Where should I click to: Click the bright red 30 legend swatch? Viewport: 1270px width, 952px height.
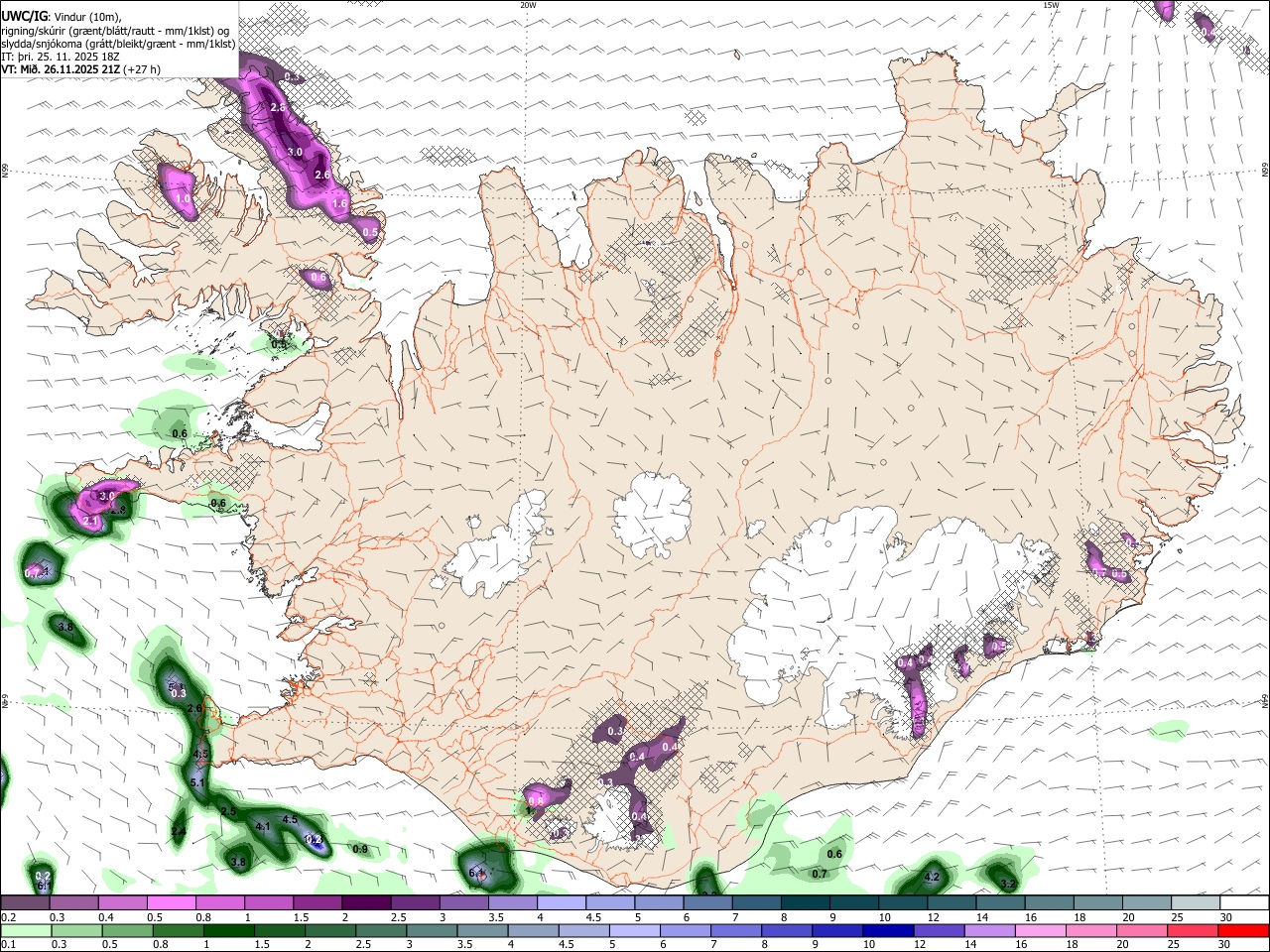(1244, 930)
